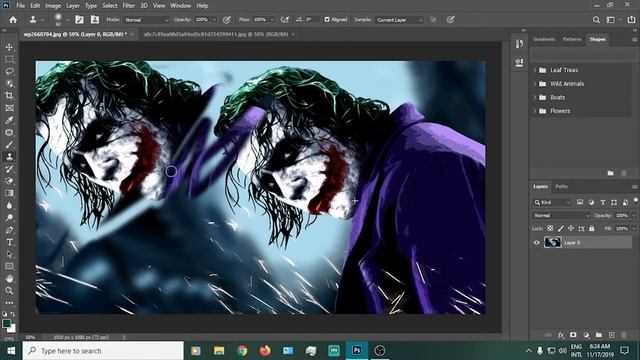This screenshot has width=640, height=360.
Task: Toggle the Brush Settings panel icon
Action: pos(79,20)
